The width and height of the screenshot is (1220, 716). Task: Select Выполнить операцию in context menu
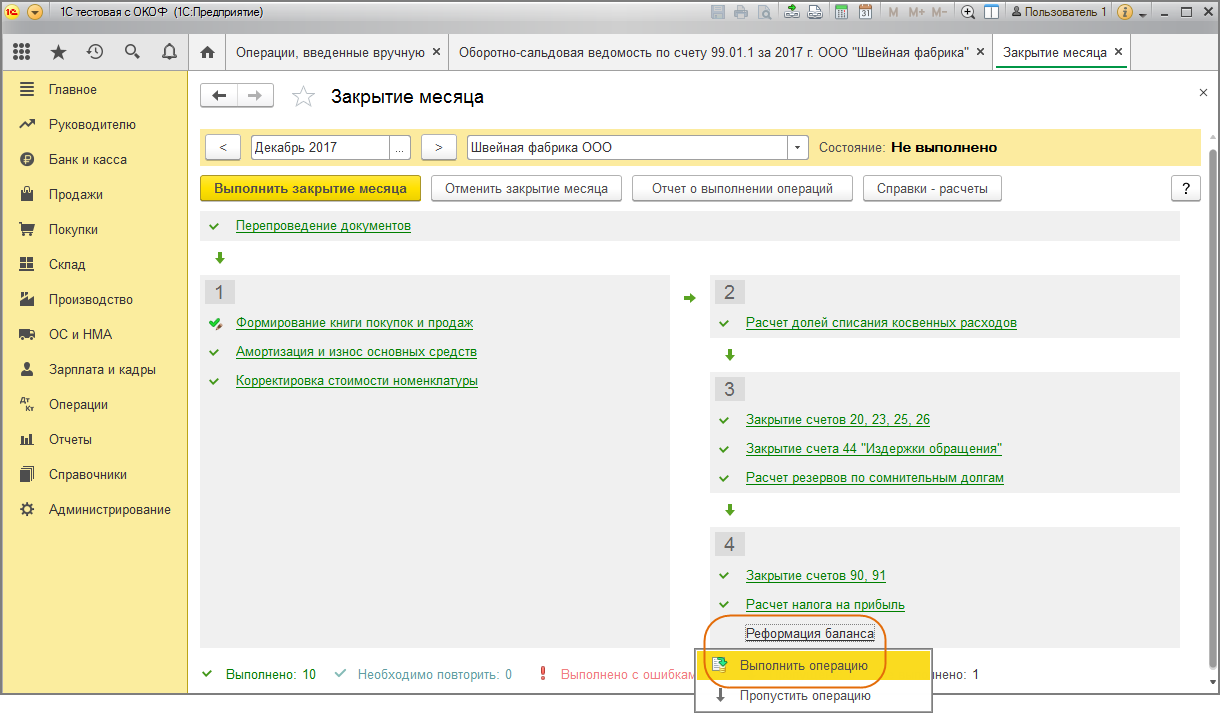pos(814,665)
